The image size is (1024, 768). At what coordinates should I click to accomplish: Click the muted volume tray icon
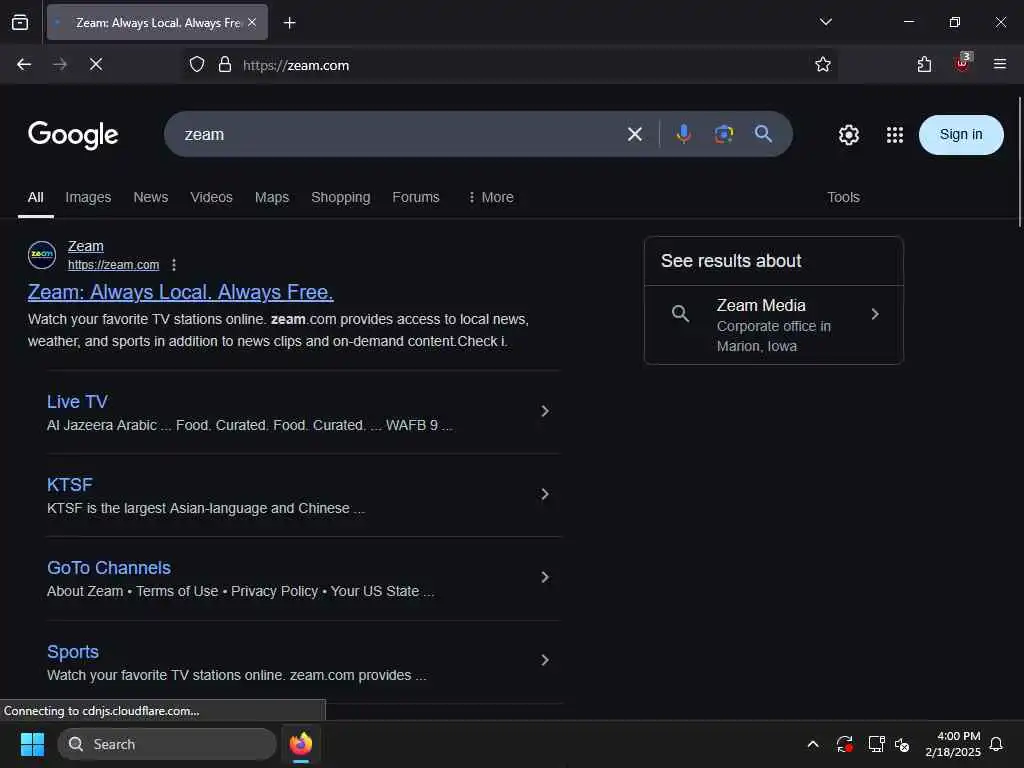pos(902,744)
